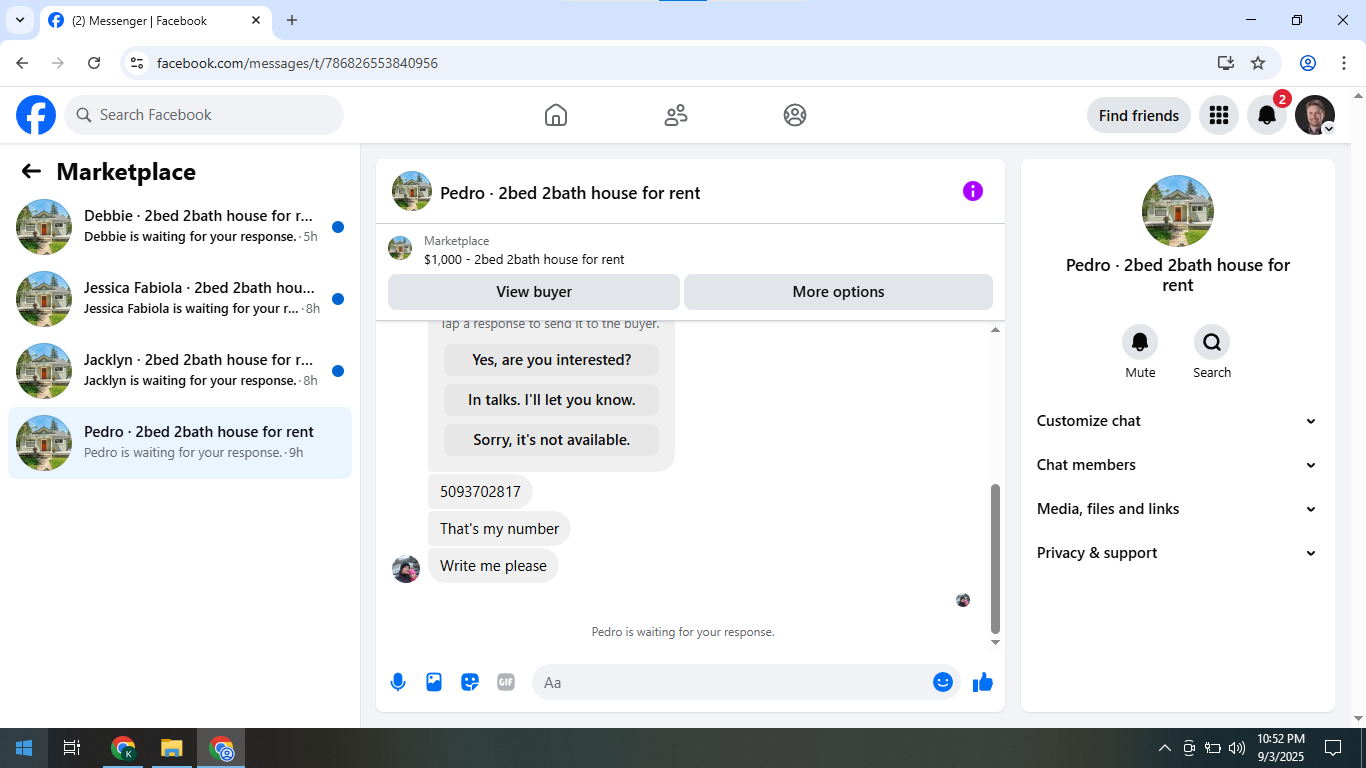Open the Friends icon in top navigation

click(x=676, y=115)
